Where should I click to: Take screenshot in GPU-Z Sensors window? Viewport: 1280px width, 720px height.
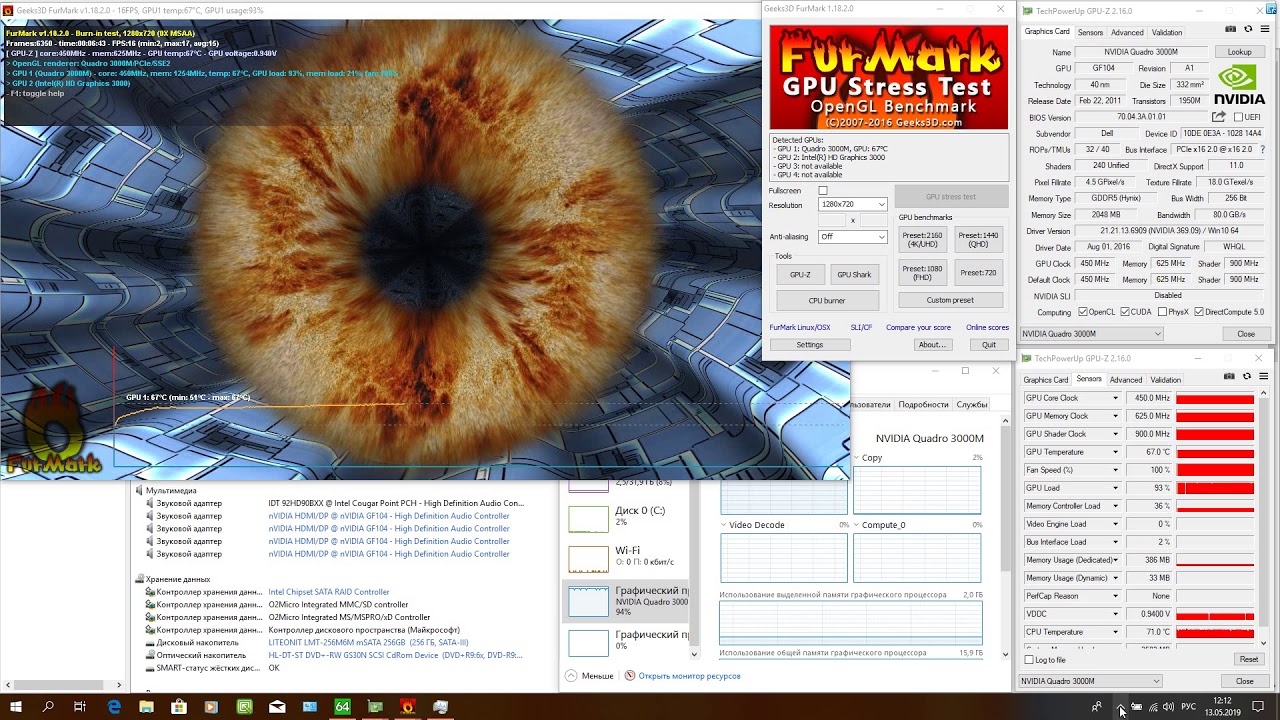point(1230,376)
